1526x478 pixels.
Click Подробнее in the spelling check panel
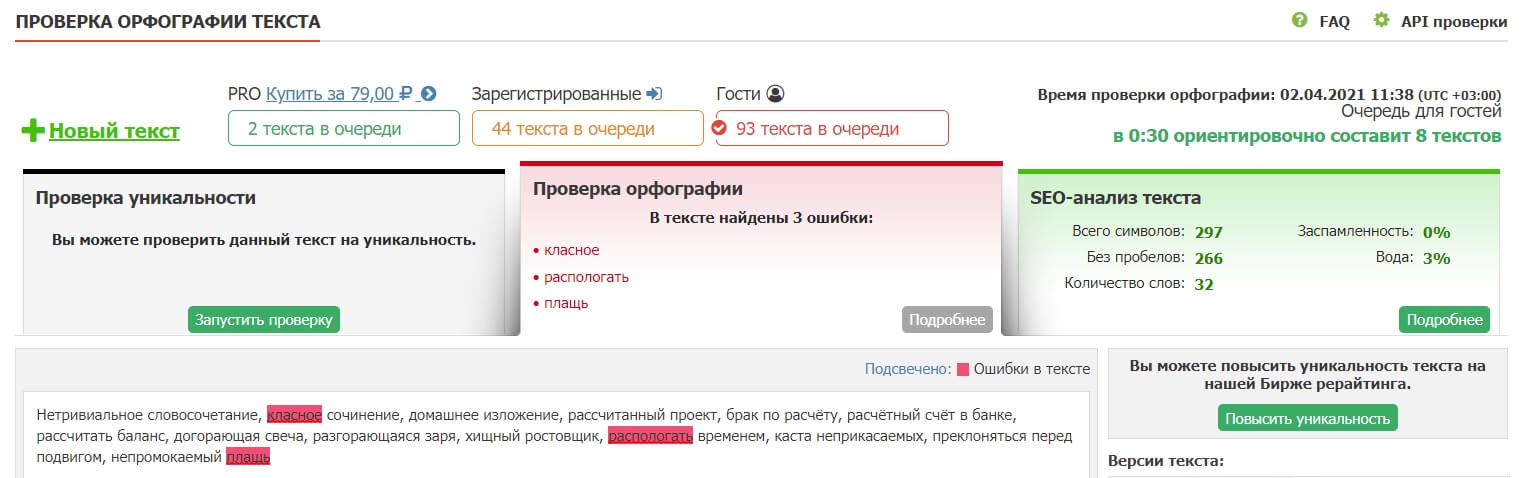point(947,319)
